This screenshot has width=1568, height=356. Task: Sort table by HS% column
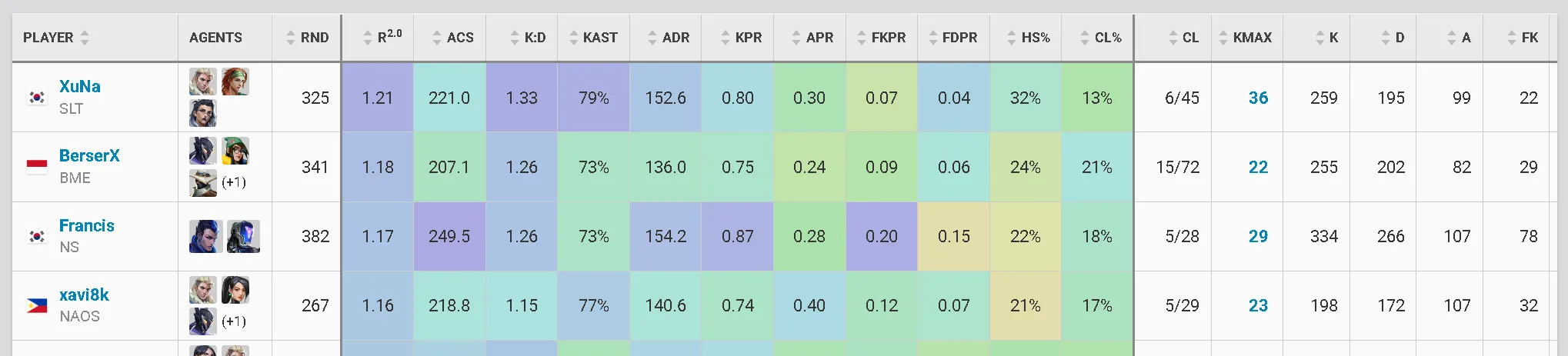[x=1028, y=38]
